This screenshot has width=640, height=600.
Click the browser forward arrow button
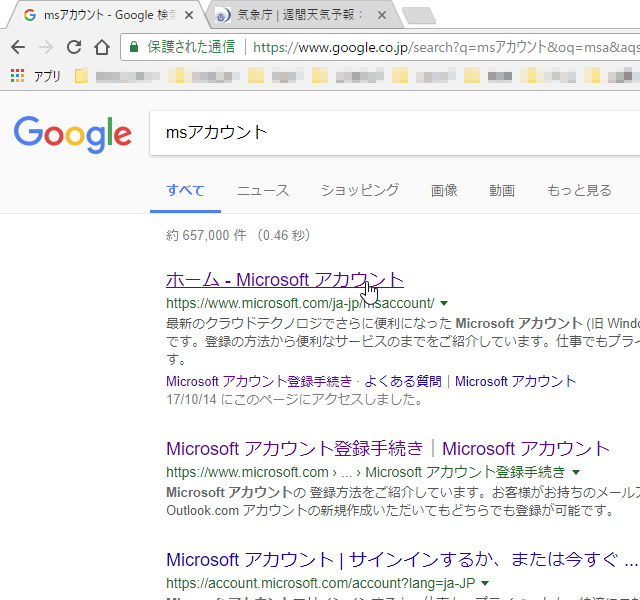tap(46, 47)
